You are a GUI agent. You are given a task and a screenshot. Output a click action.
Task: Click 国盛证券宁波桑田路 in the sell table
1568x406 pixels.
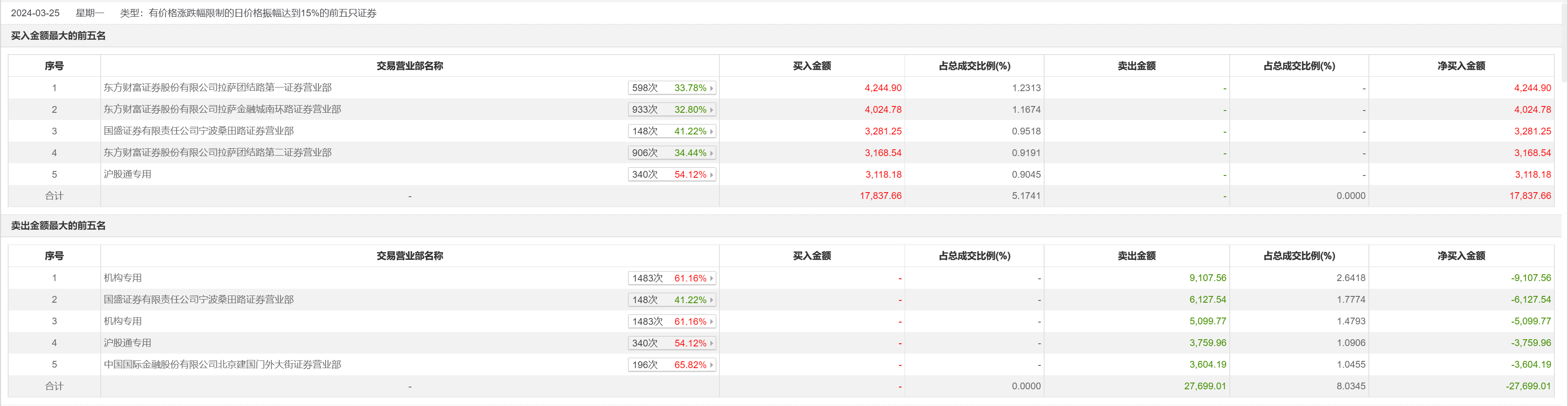tap(198, 300)
